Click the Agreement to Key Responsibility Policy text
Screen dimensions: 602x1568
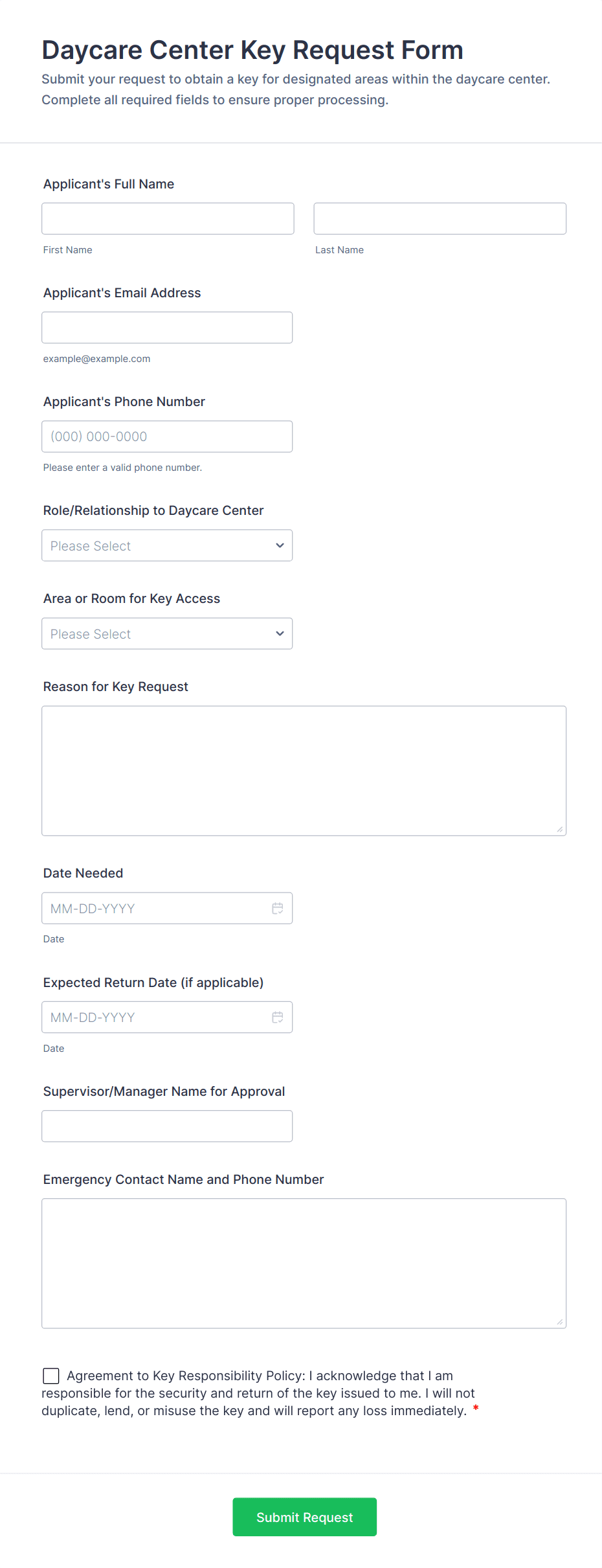[x=259, y=1393]
